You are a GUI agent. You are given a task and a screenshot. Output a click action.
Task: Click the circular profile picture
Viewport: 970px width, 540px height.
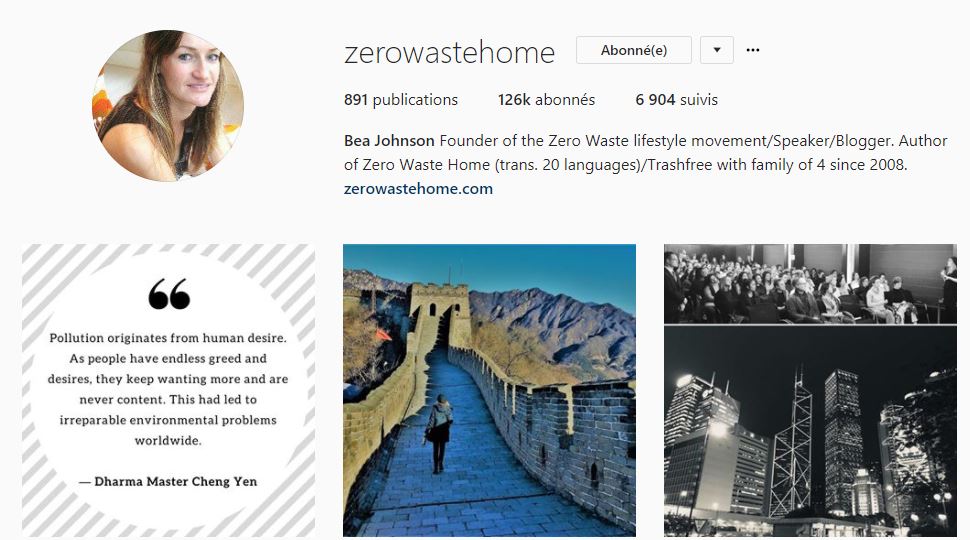coord(168,106)
